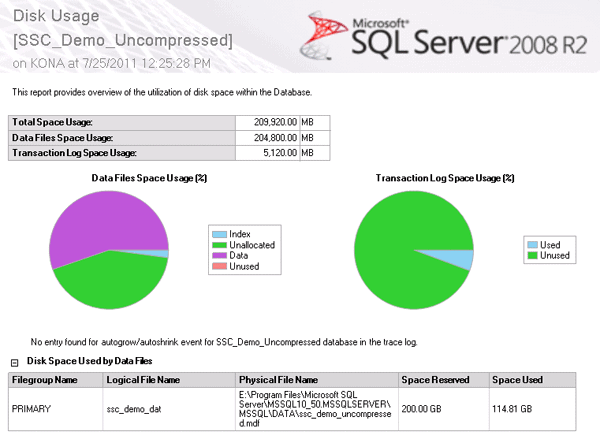Click the Unused green swatch in transaction log legend

click(x=532, y=255)
